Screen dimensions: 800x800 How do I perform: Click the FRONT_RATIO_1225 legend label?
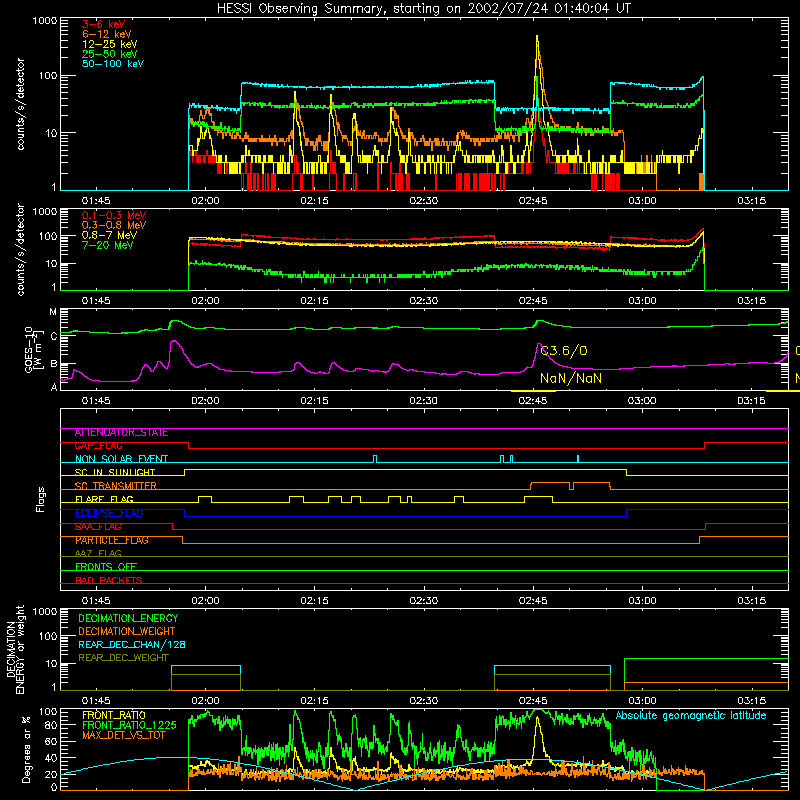[129, 725]
